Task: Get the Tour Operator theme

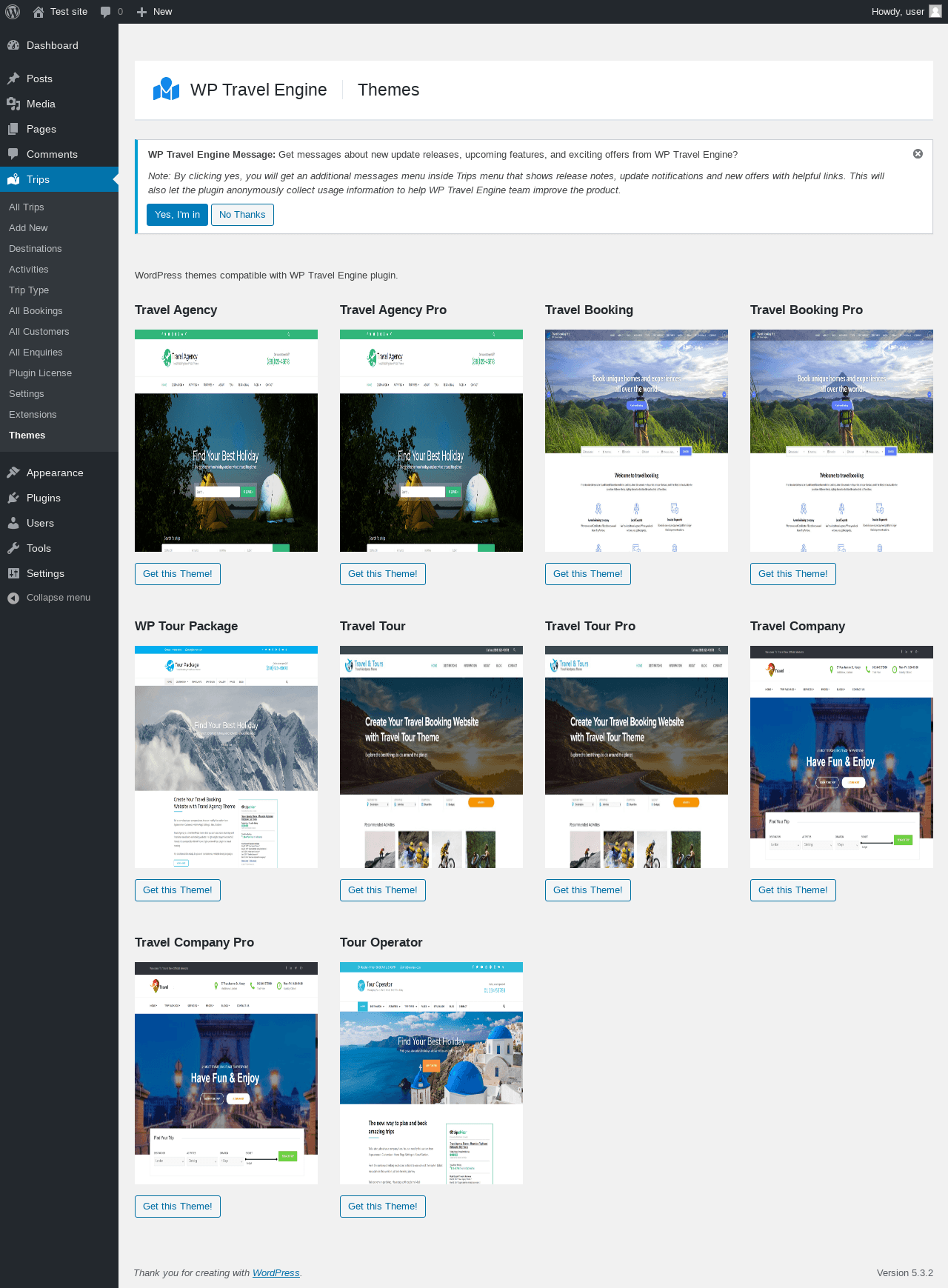Action: 383,1207
